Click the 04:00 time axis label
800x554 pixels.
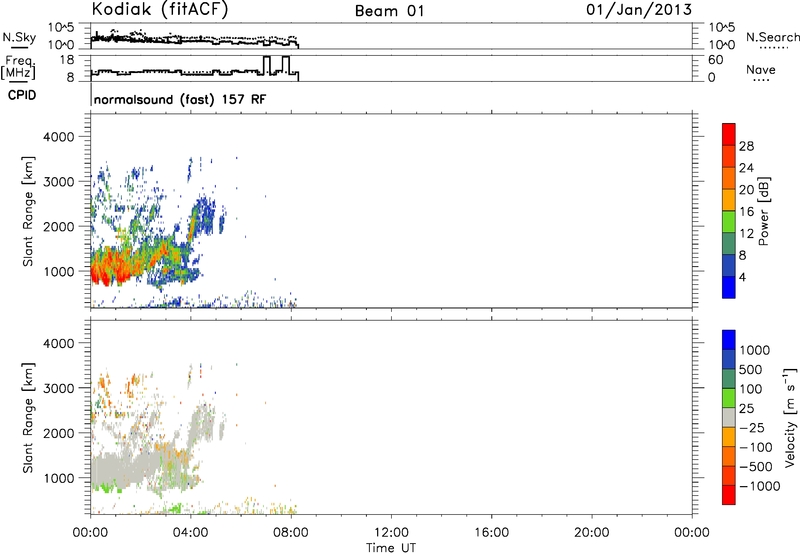click(x=190, y=532)
